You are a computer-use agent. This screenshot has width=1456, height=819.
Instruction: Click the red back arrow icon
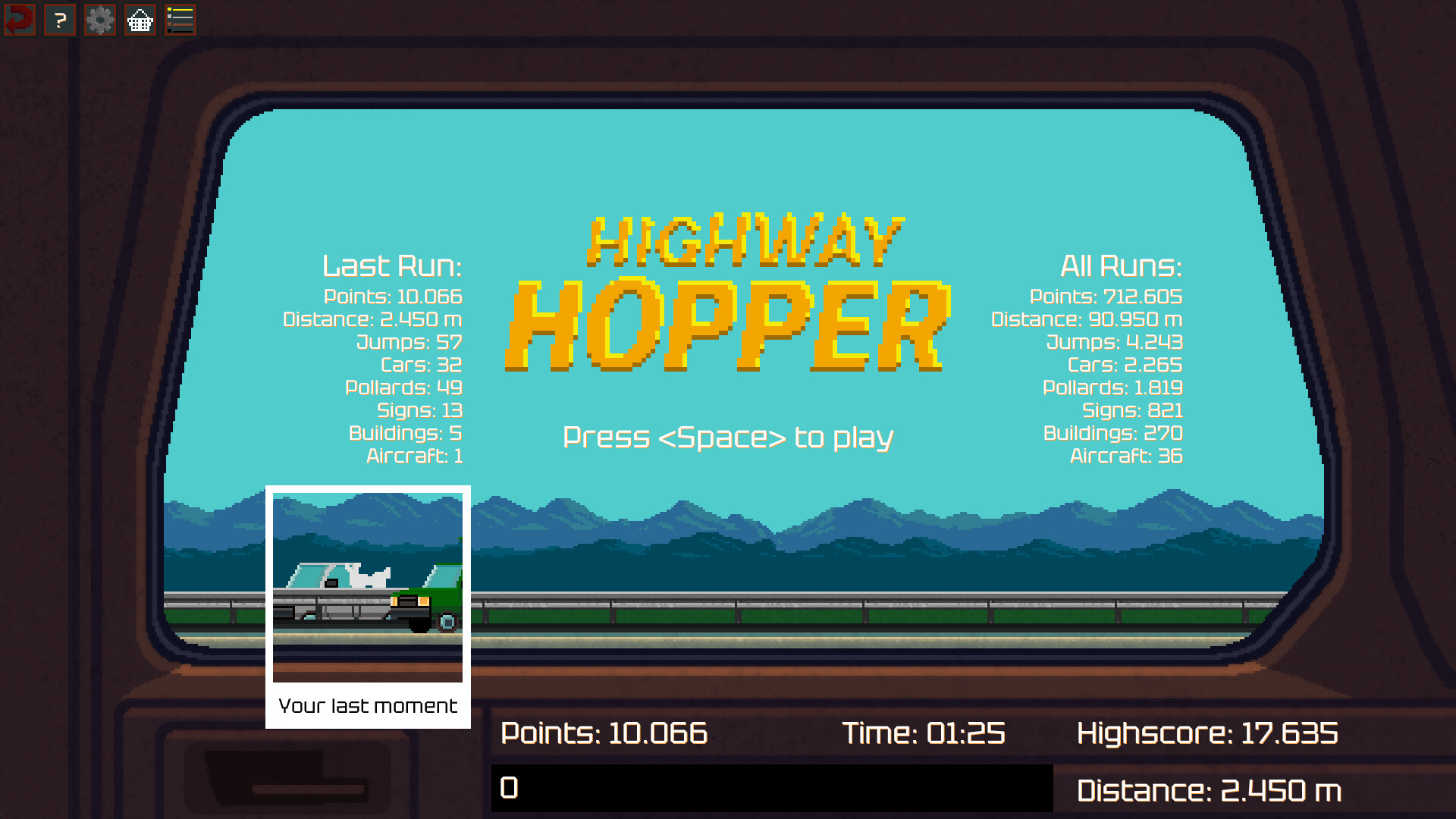tap(20, 20)
